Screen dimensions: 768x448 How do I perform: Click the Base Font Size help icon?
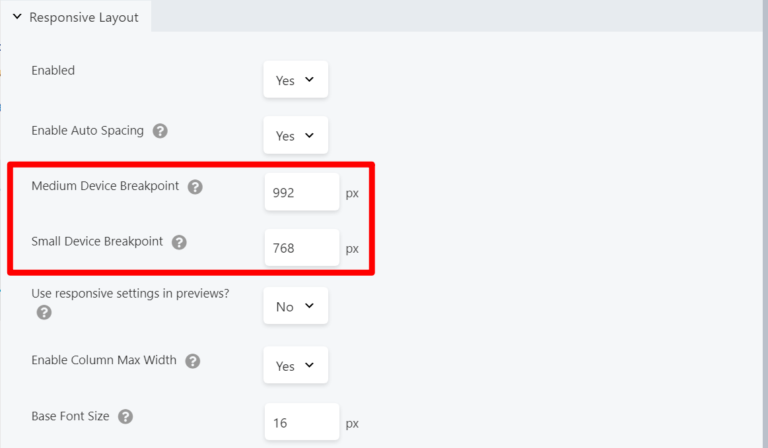click(x=125, y=416)
